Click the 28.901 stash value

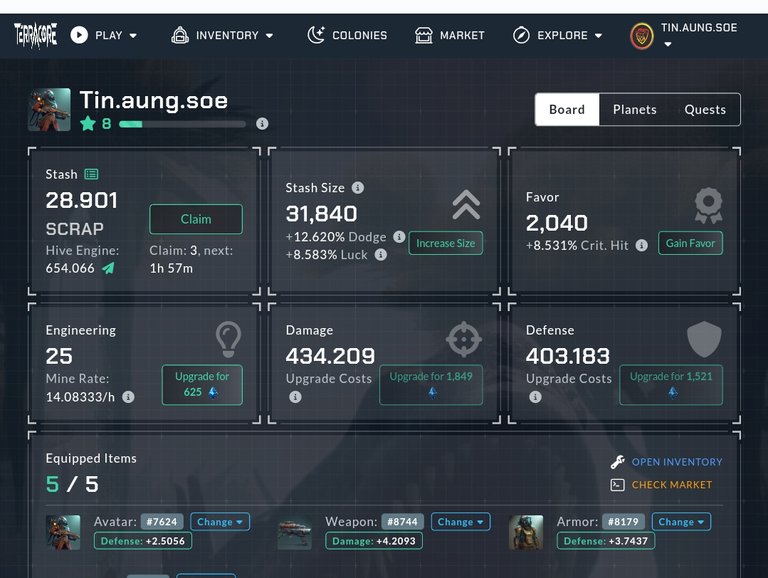click(82, 200)
